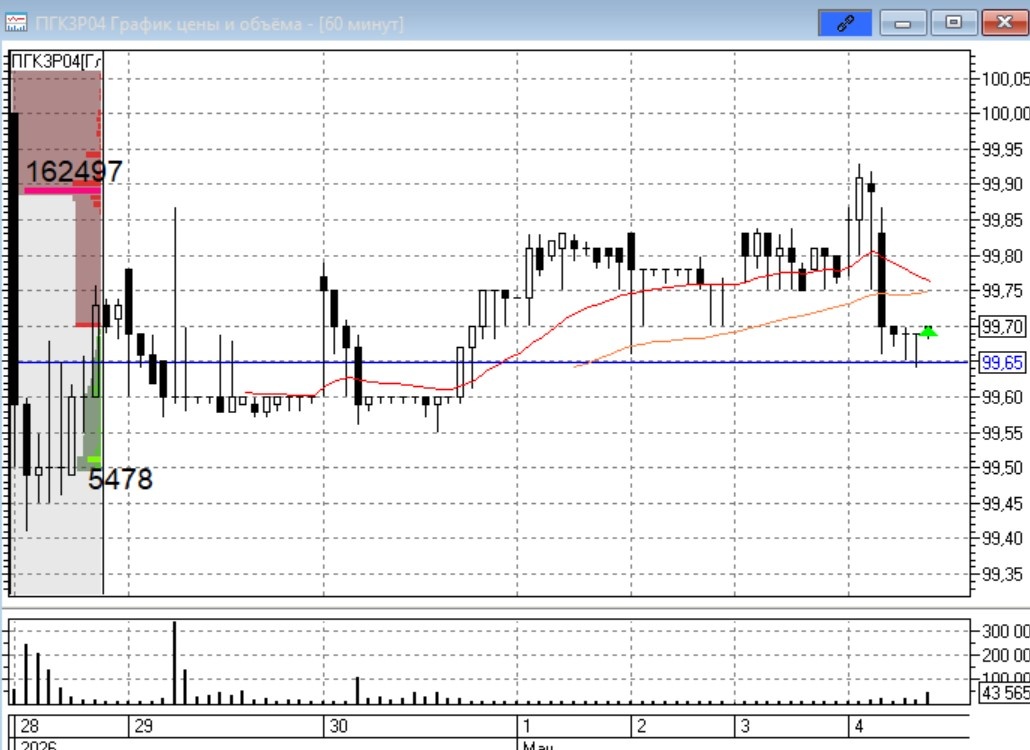Select the blue 99,65 price axis label
This screenshot has width=1030, height=750.
click(x=1002, y=363)
